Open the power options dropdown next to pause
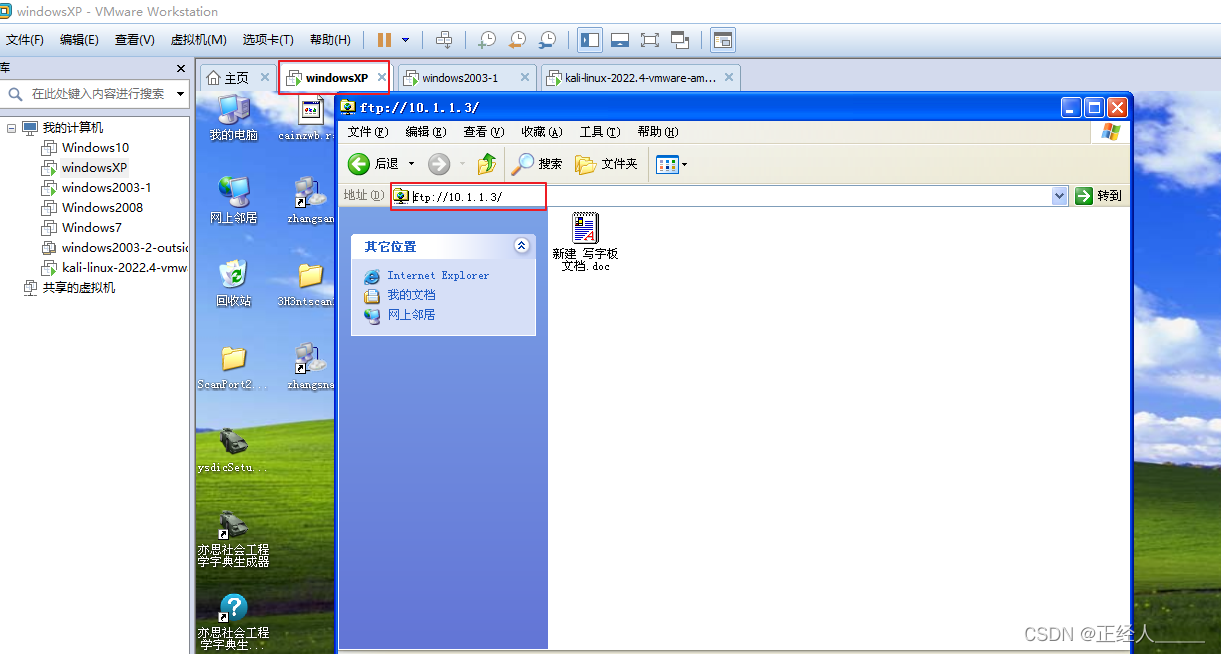The image size is (1221, 654). point(405,40)
